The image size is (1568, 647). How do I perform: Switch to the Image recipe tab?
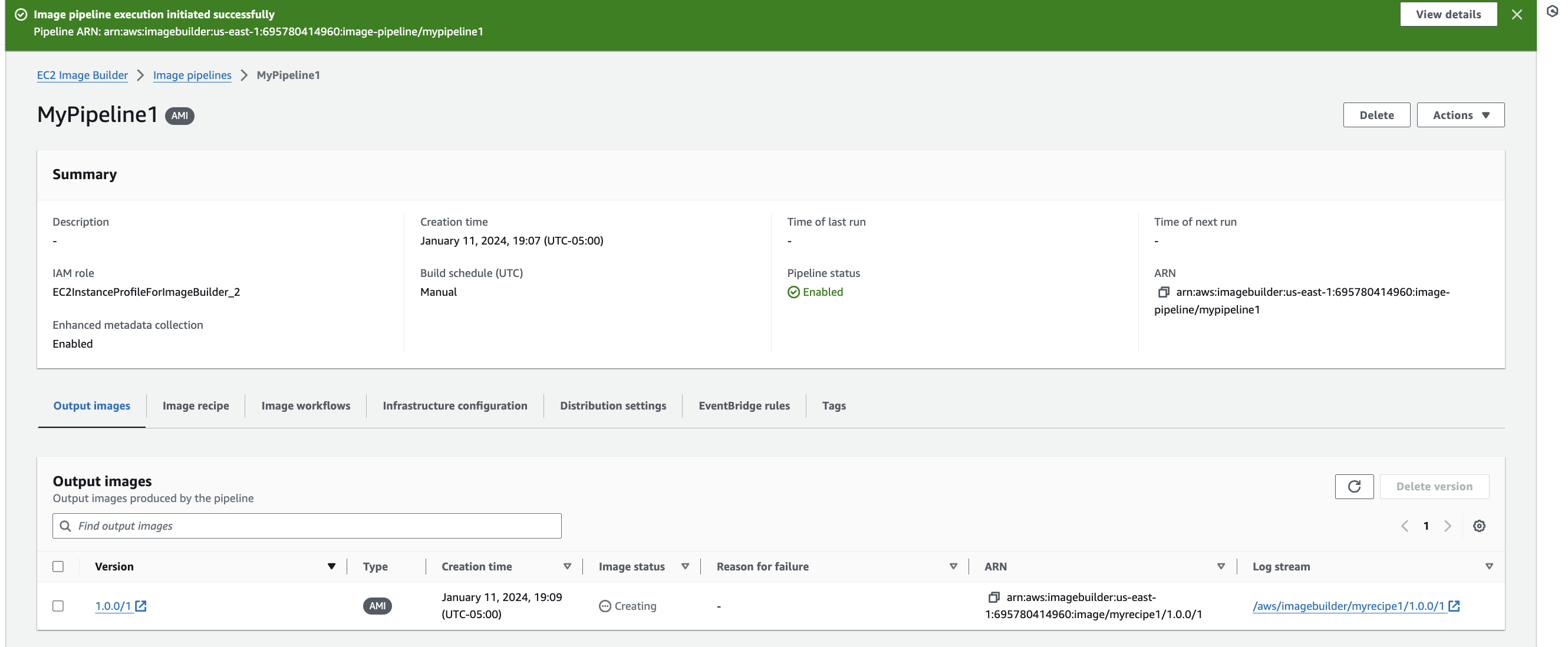tap(195, 405)
